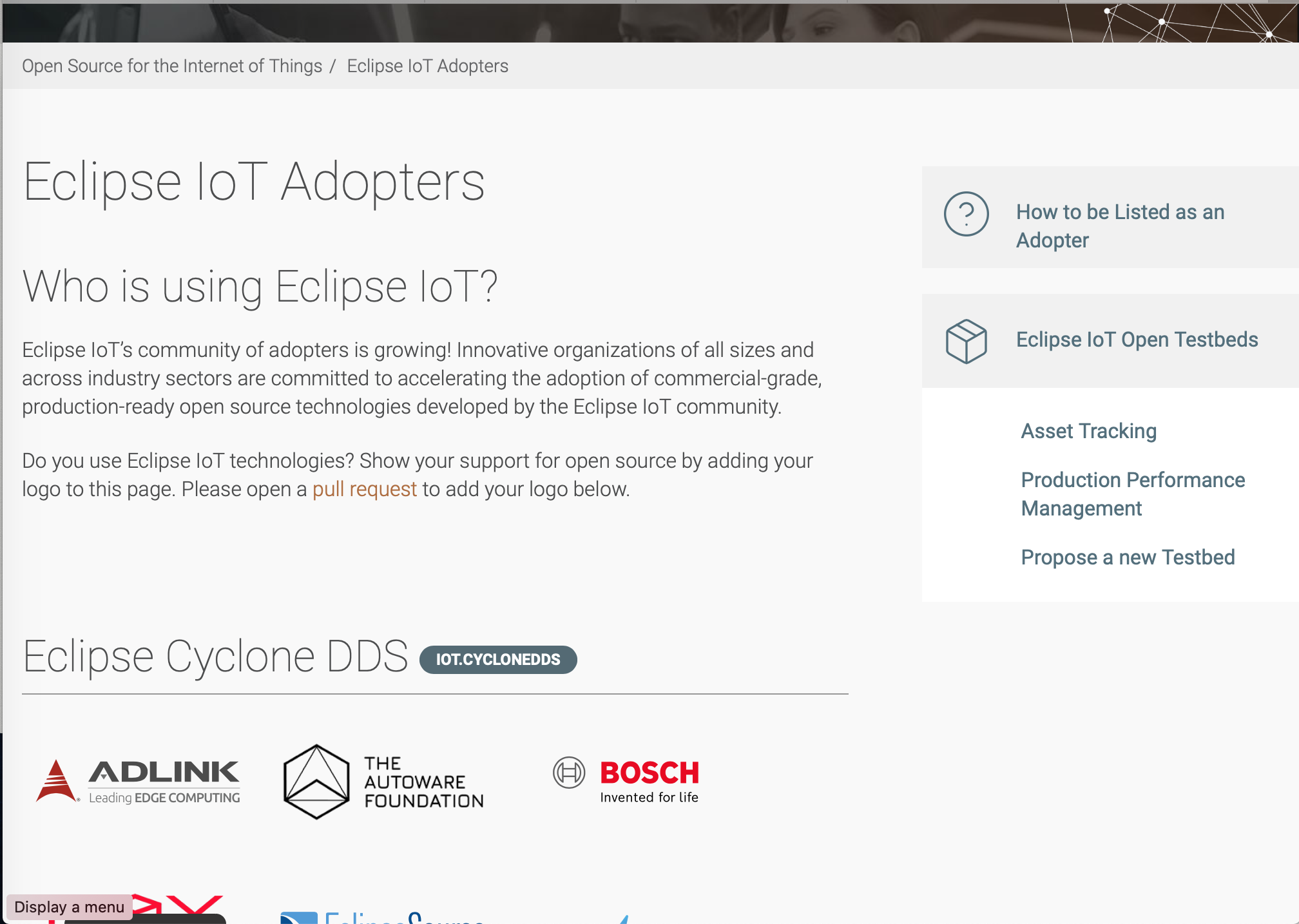Click the 'Display a menu' tooltip label
Screen dimensions: 1299x924
(x=70, y=907)
